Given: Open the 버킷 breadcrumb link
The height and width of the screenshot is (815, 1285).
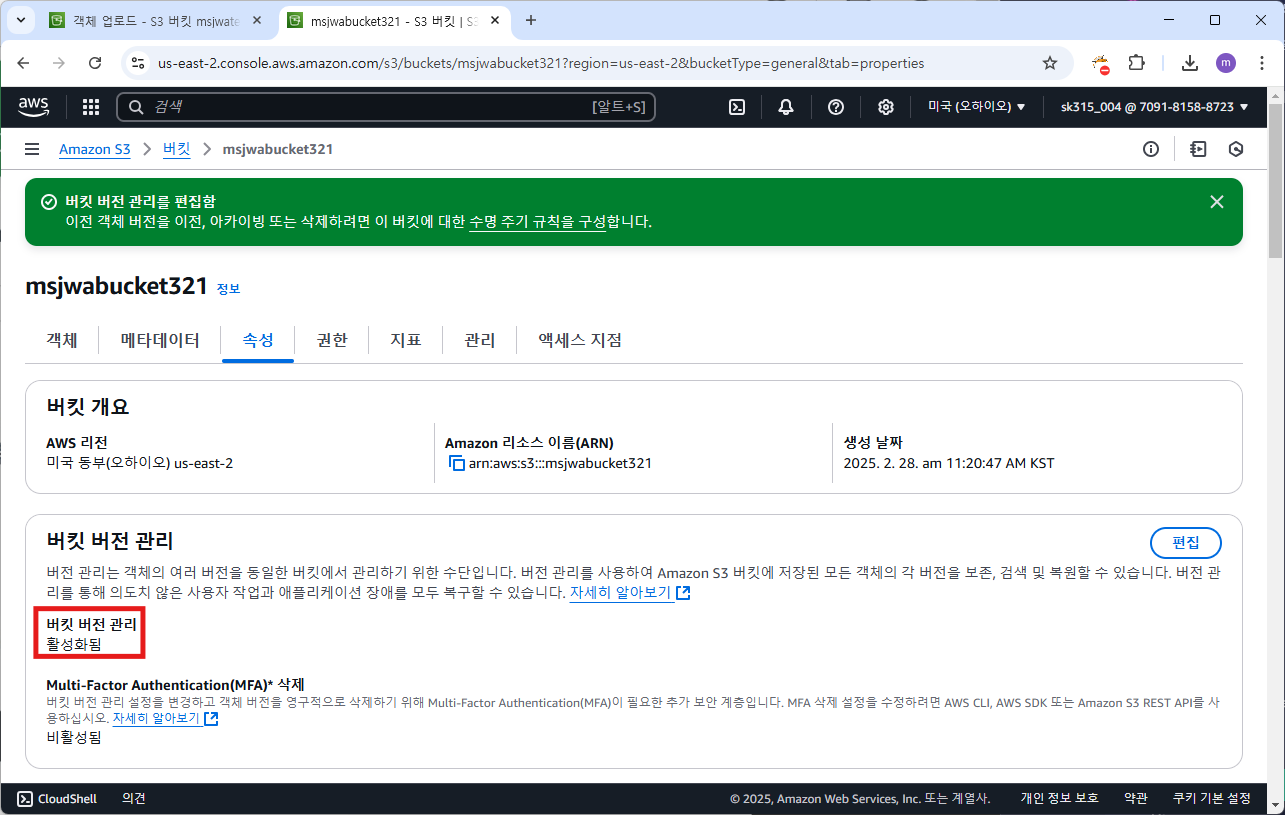Looking at the screenshot, I should point(176,149).
